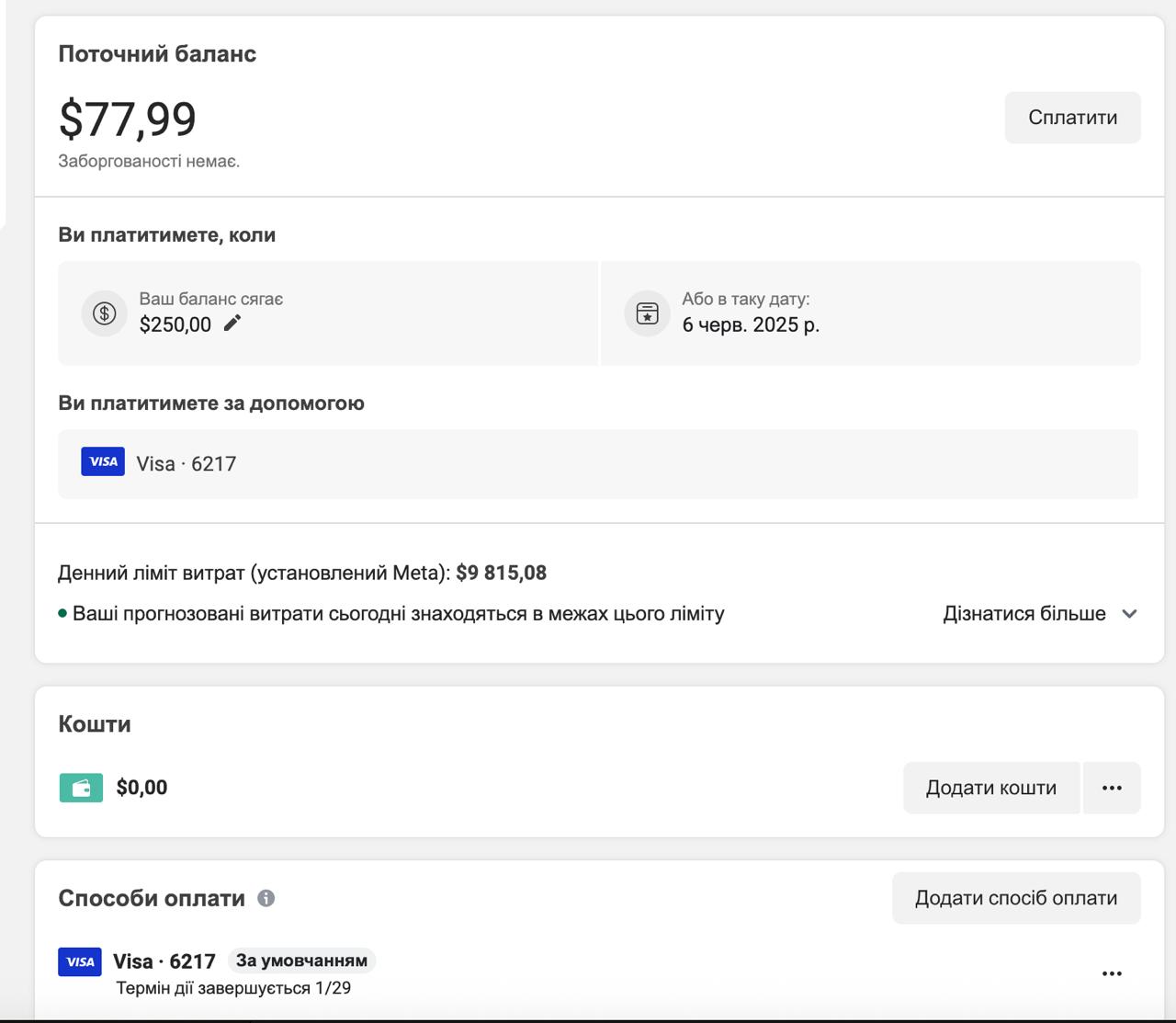This screenshot has height=1023, width=1176.
Task: Click the Поточний баланс heading
Action: tap(157, 53)
